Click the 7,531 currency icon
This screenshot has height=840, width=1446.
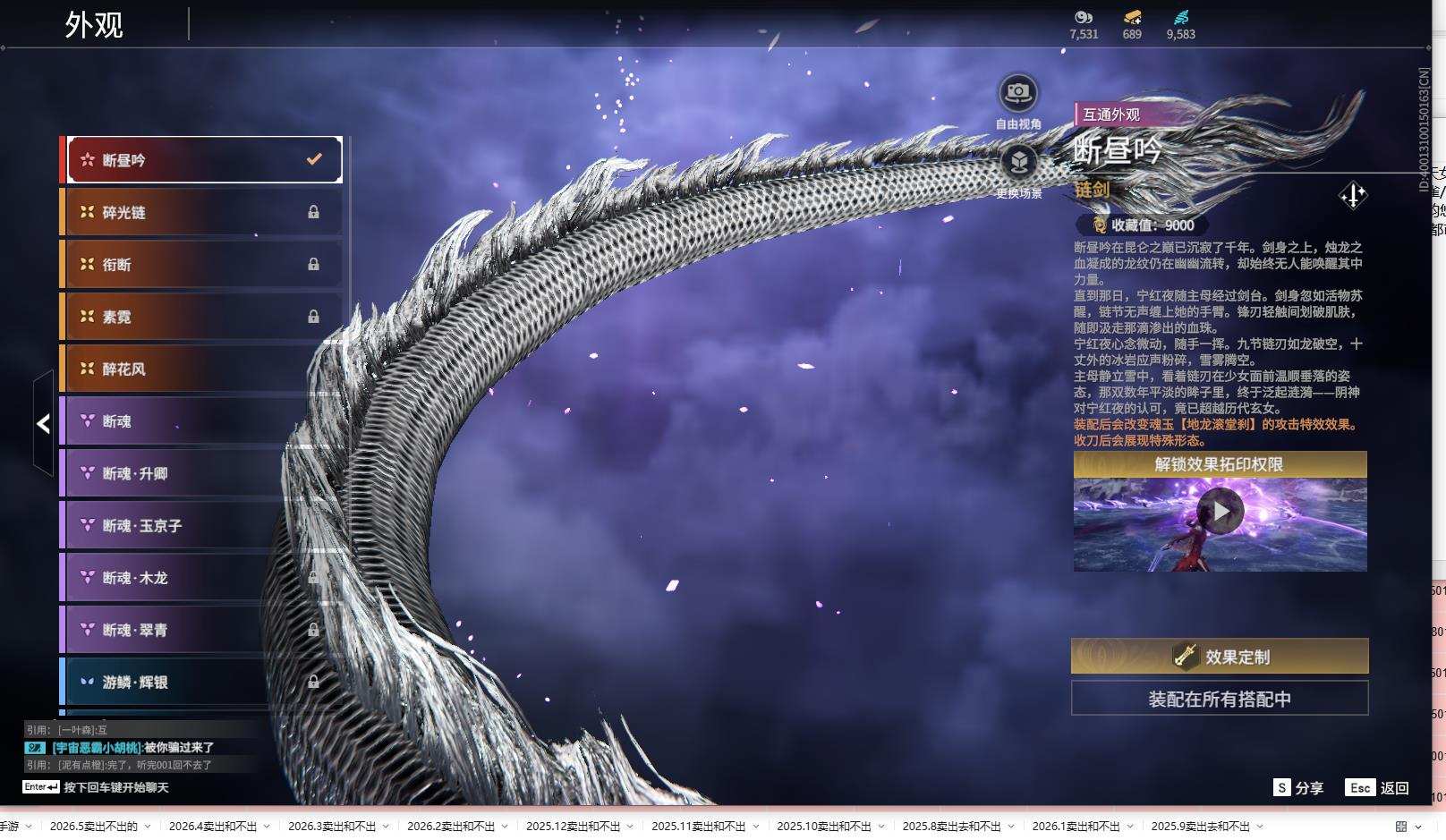coord(1084,17)
